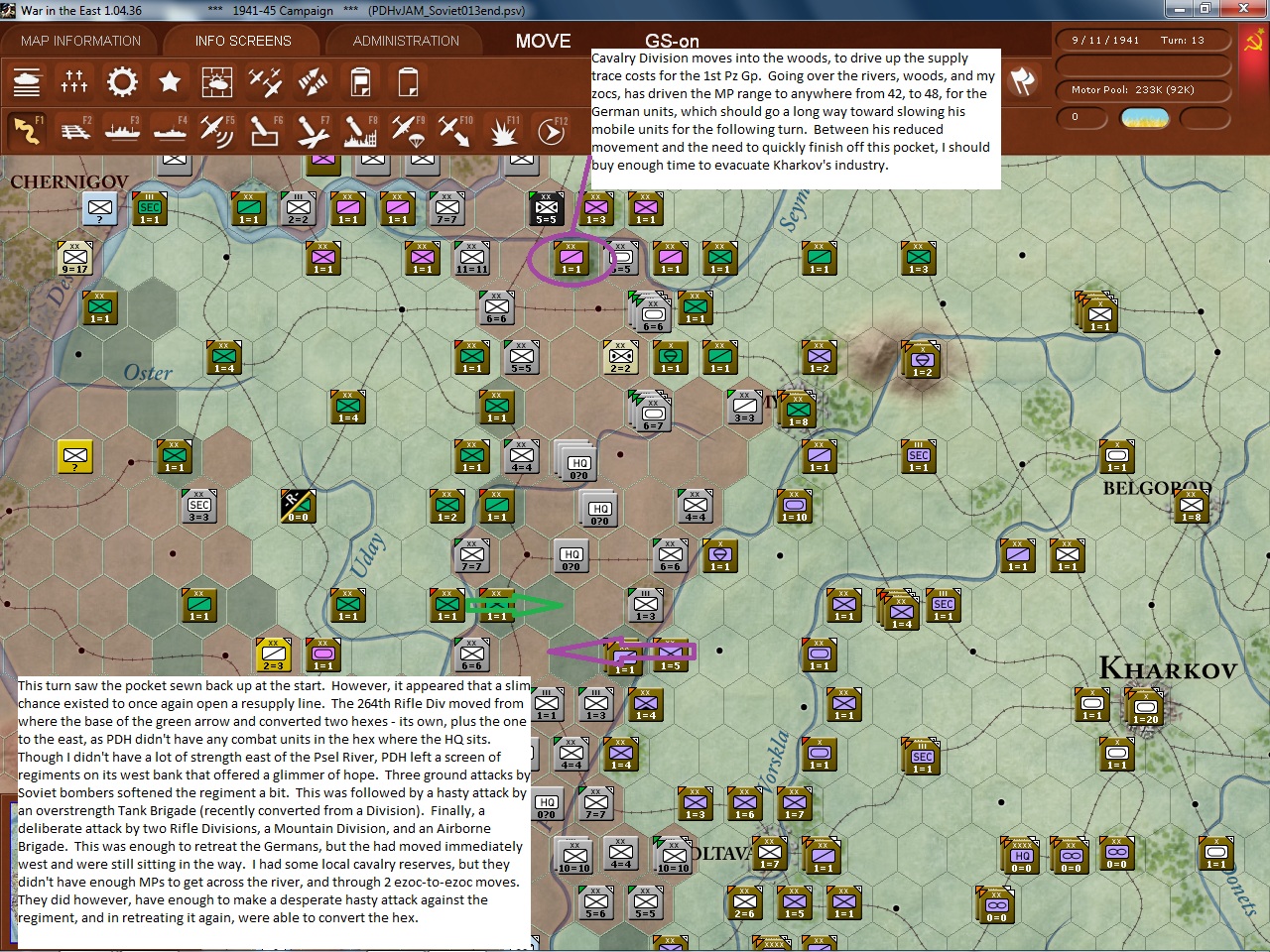This screenshot has width=1270, height=952.
Task: Open the losses screen crosses icon
Action: tap(74, 81)
